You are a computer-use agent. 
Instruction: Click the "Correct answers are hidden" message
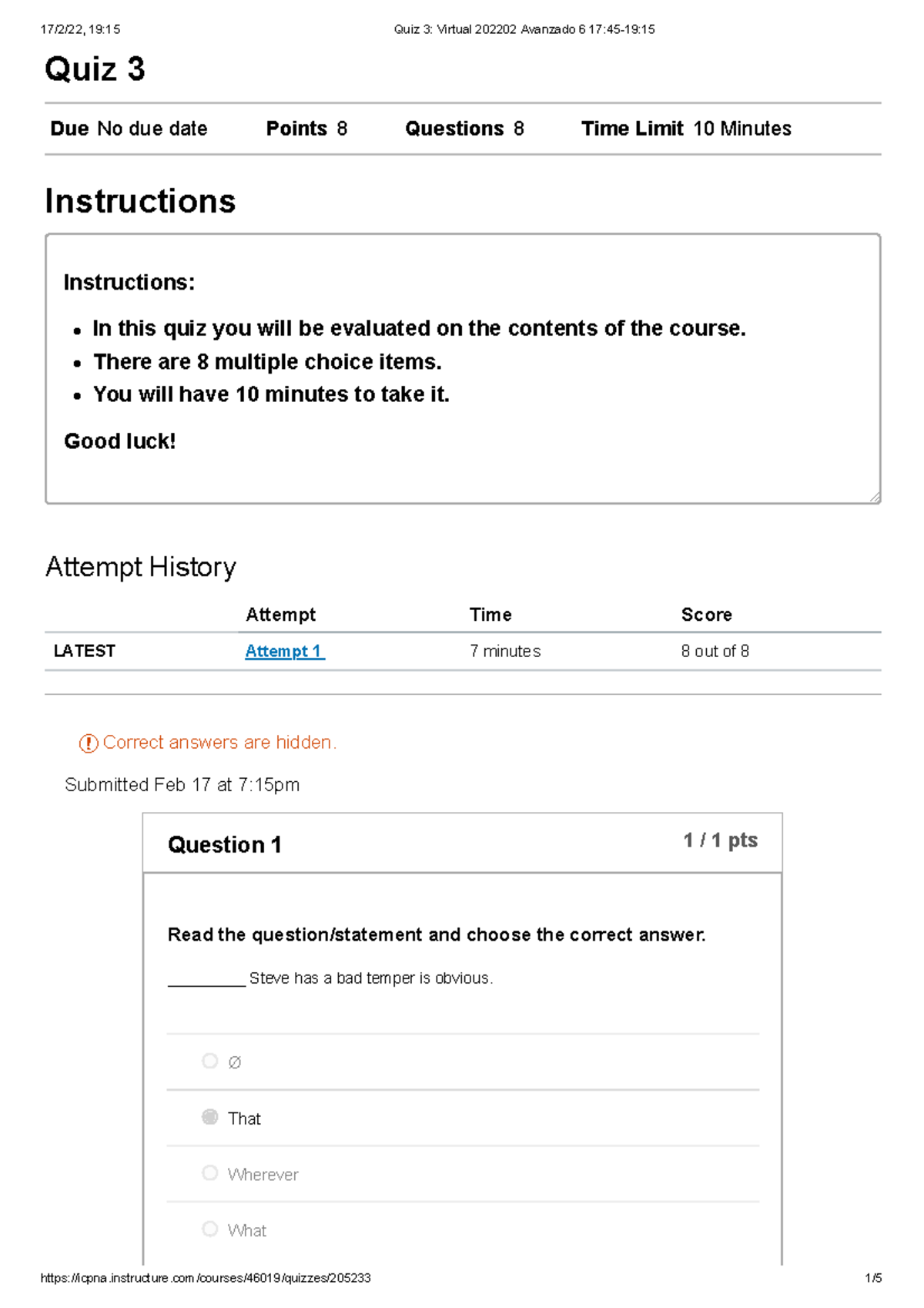[x=221, y=743]
